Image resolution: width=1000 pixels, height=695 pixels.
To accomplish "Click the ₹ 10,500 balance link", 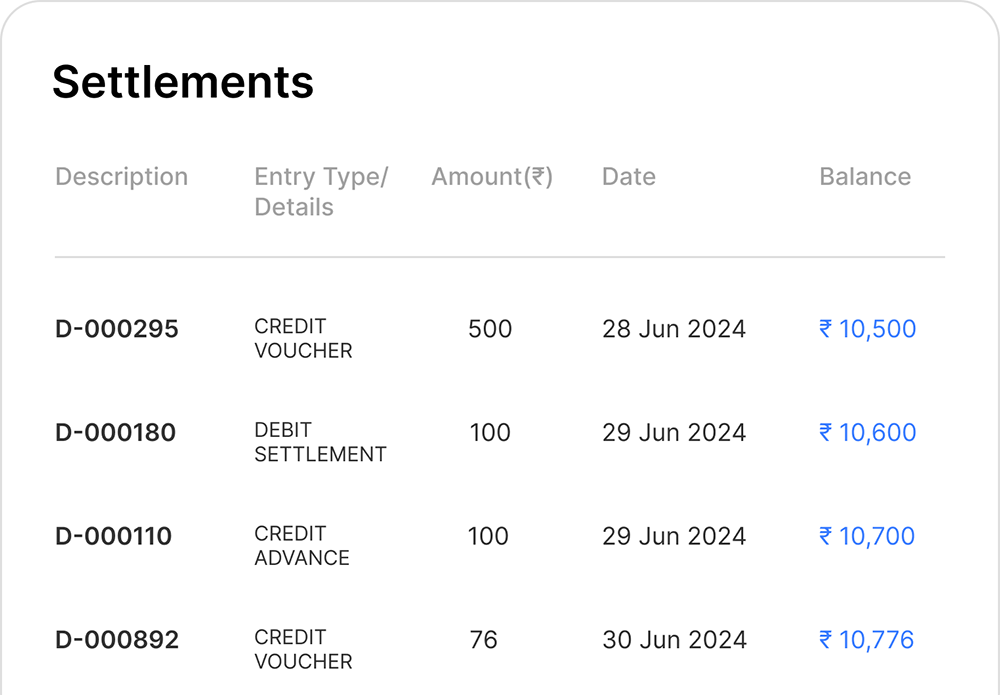I will pyautogui.click(x=867, y=329).
